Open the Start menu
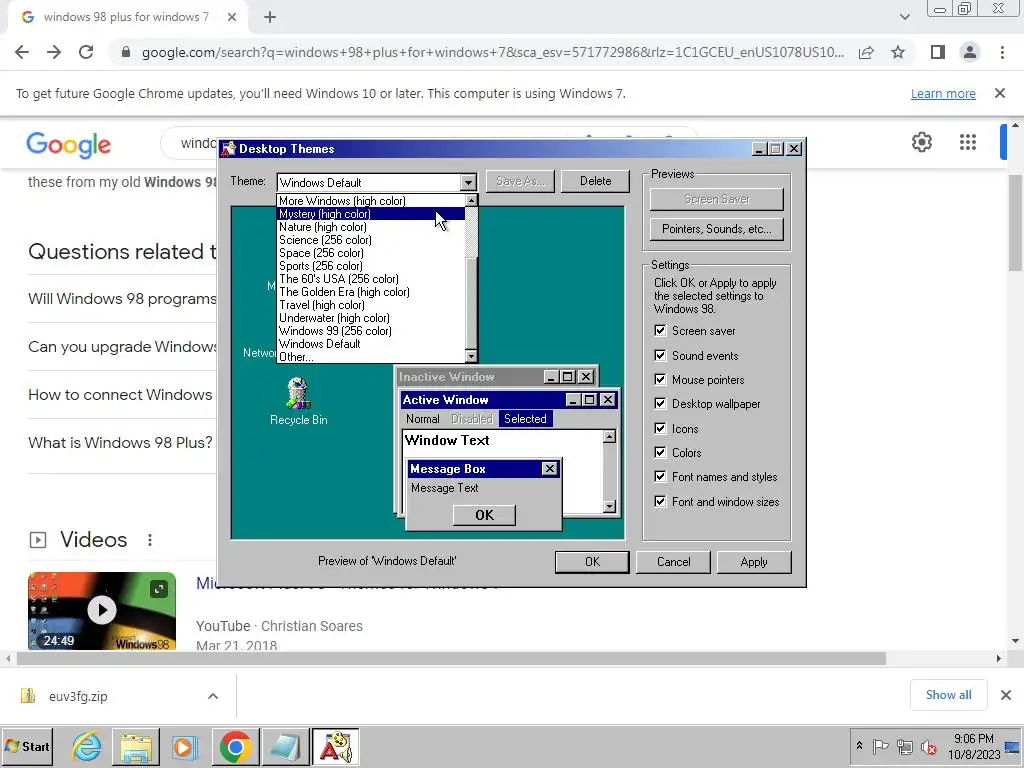The image size is (1024, 768). [27, 746]
